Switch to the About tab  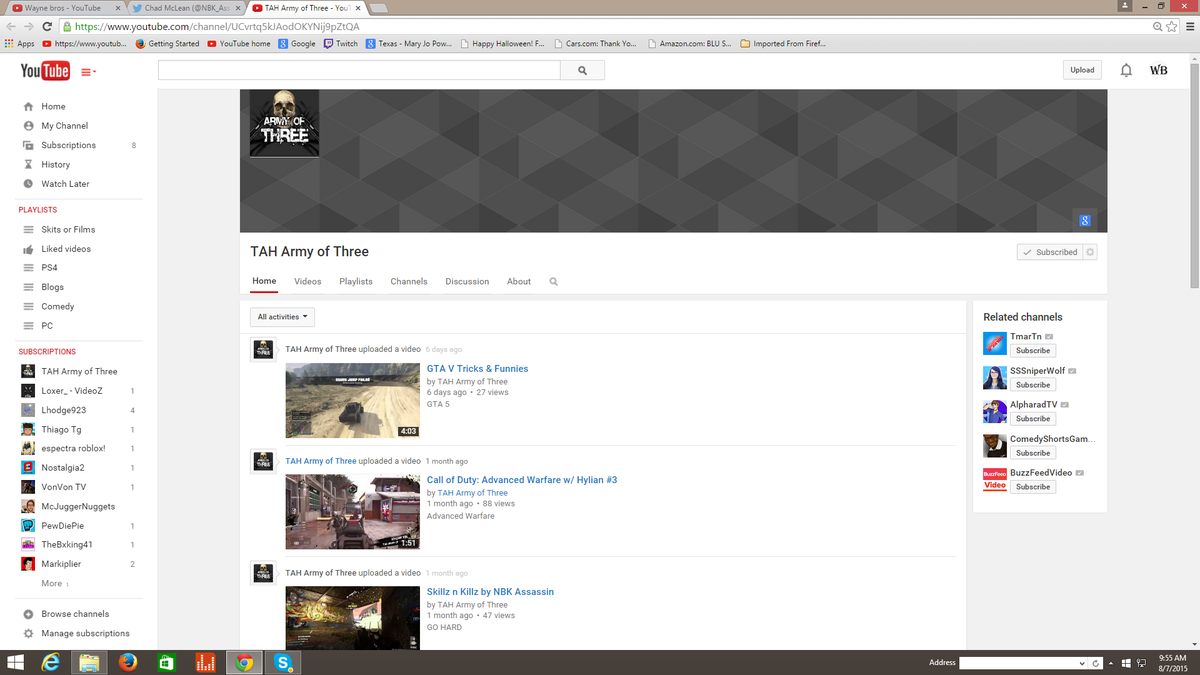tap(519, 282)
